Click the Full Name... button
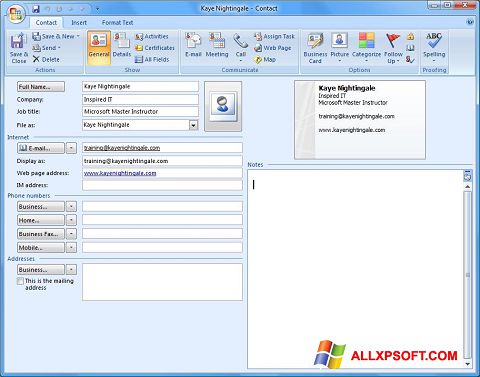 (x=41, y=87)
